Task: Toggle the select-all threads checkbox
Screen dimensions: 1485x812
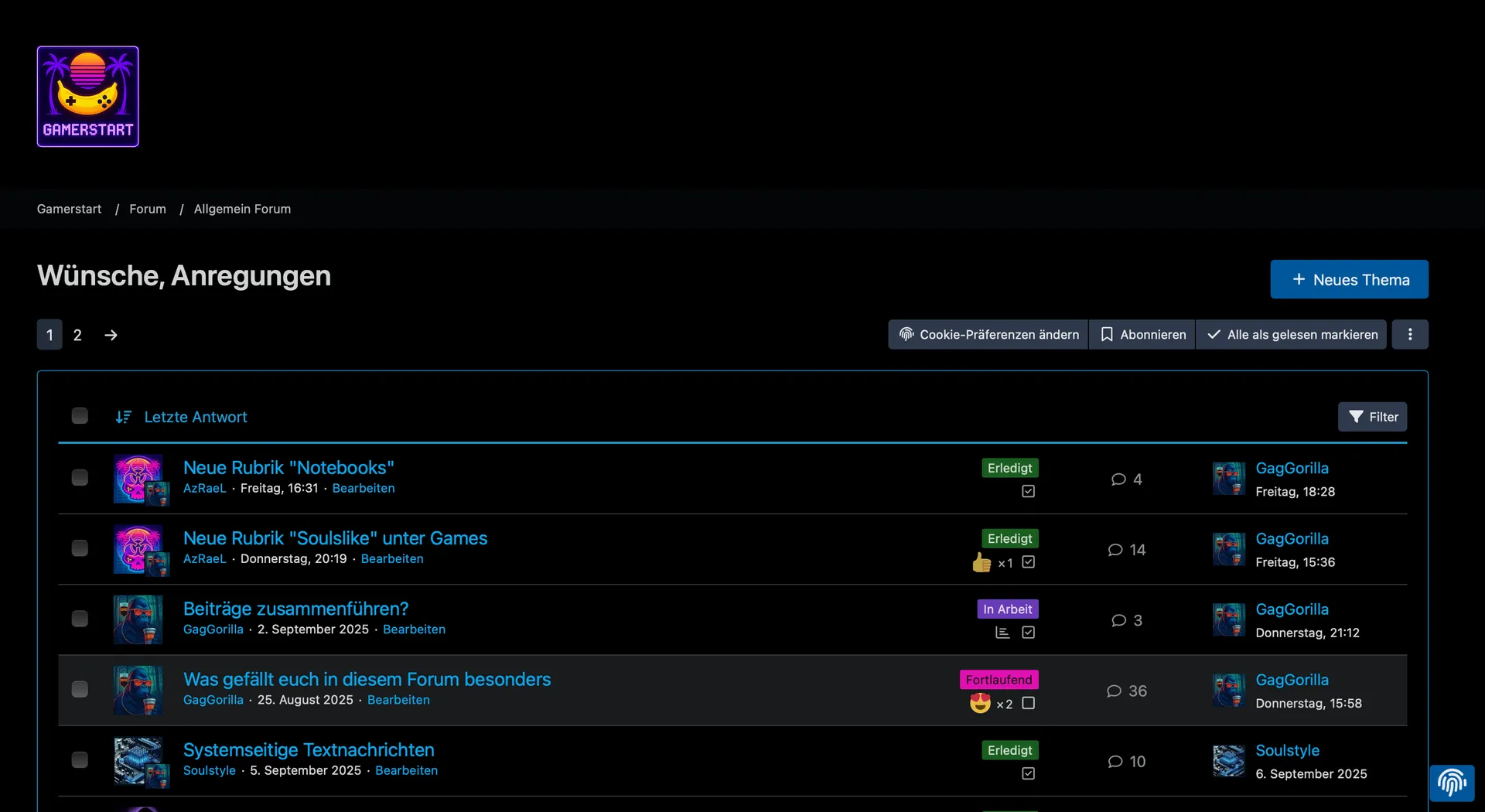Action: pyautogui.click(x=80, y=416)
